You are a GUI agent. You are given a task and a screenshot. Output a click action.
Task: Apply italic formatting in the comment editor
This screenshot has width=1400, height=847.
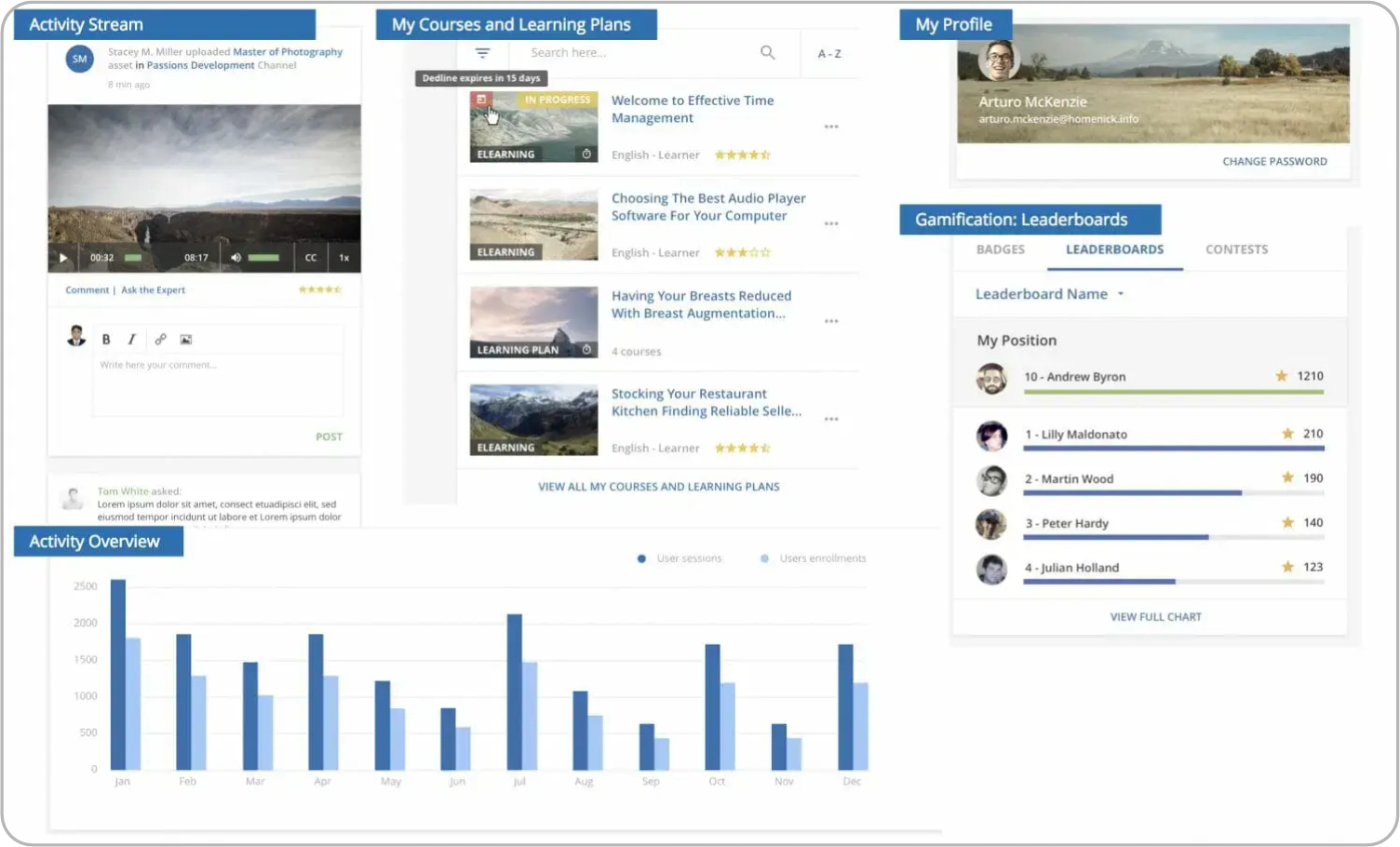click(131, 340)
